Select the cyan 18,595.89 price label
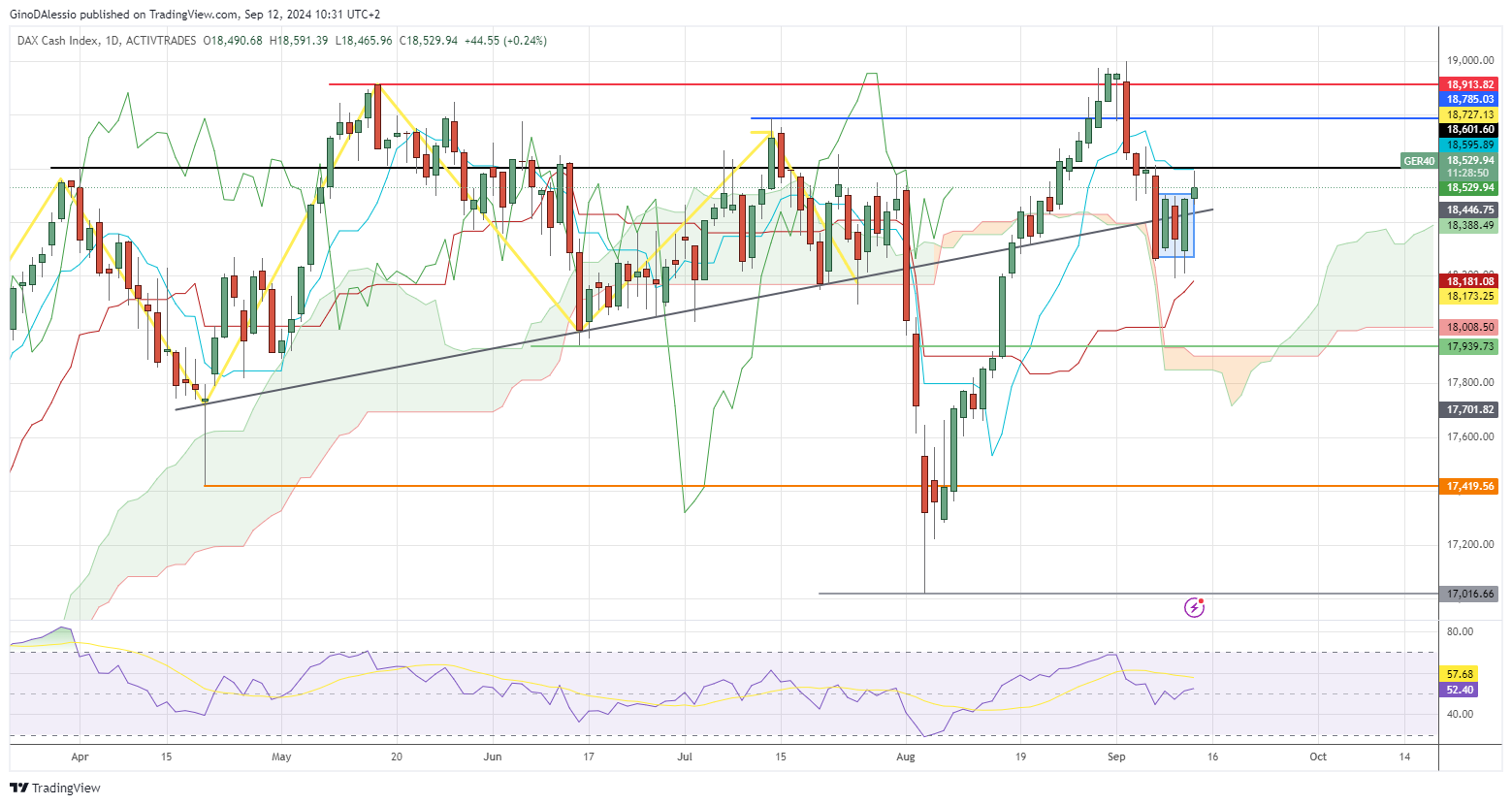The image size is (1512, 805). click(1470, 145)
